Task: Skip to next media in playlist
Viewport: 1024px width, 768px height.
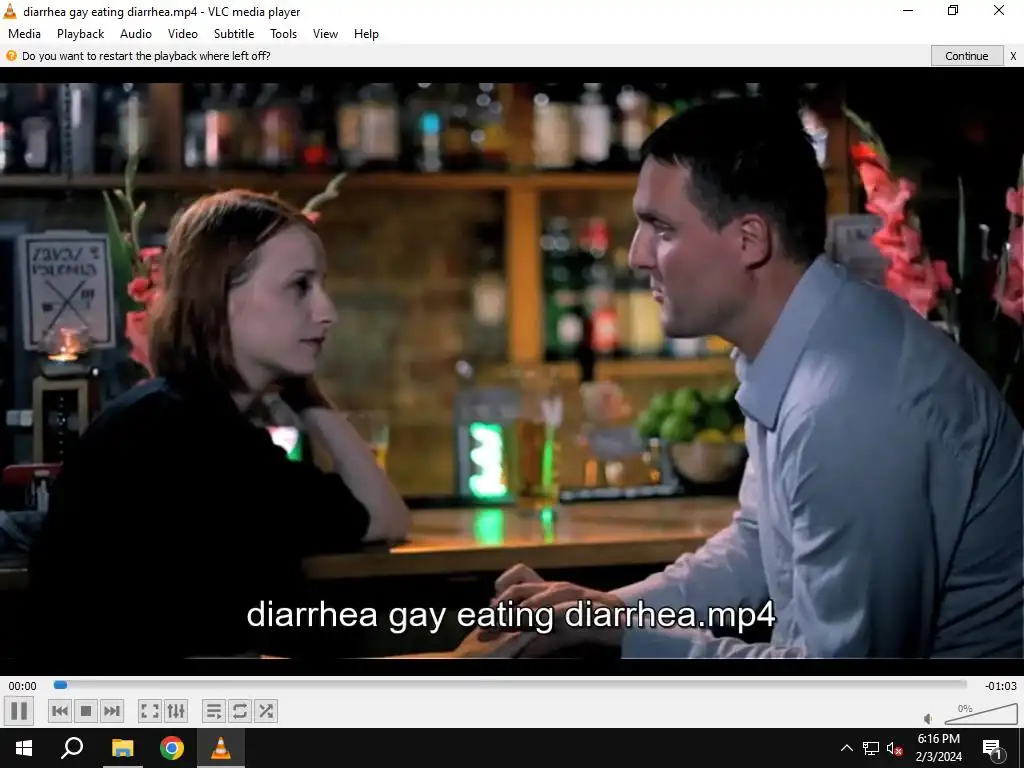Action: 112,711
